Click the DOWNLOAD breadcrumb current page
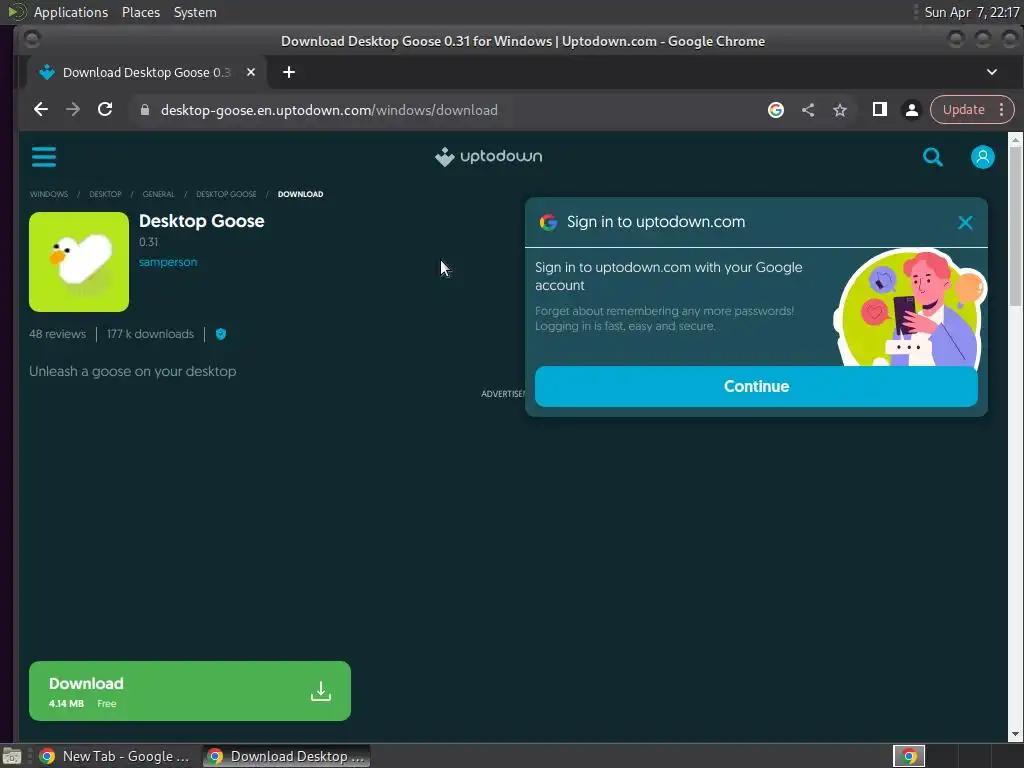This screenshot has height=768, width=1024. (x=300, y=194)
